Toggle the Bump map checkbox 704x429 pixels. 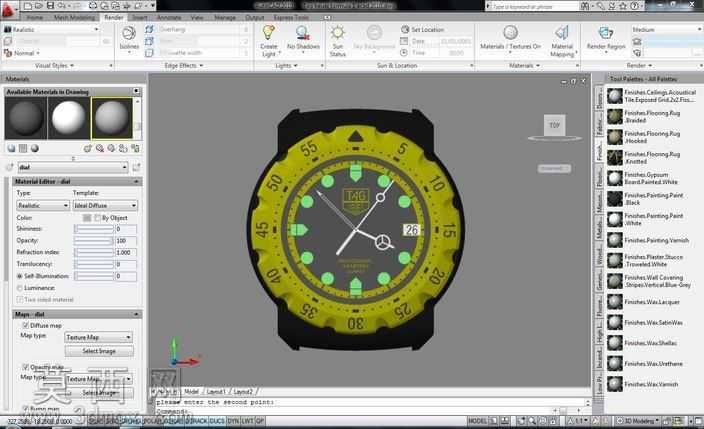tap(26, 409)
